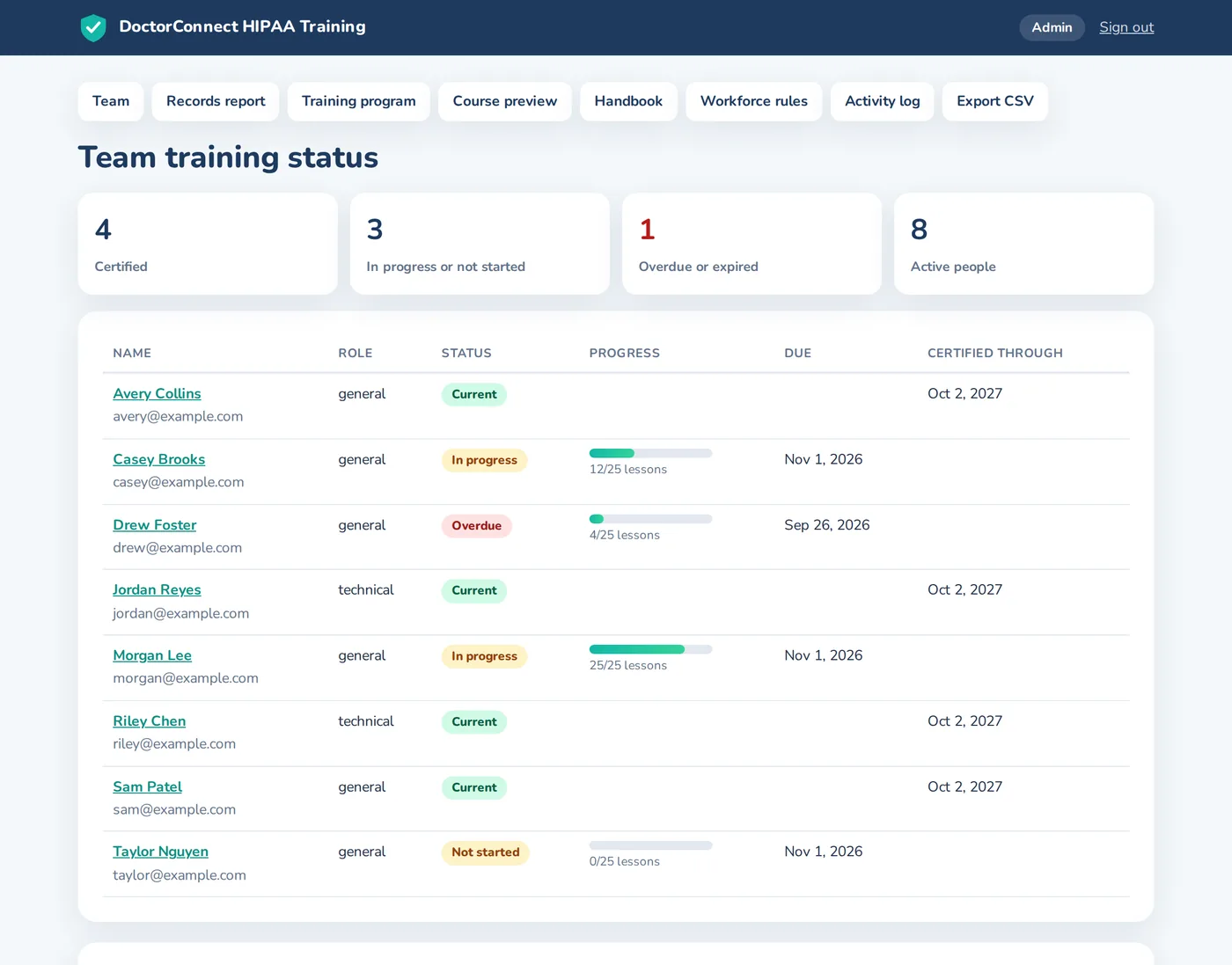Open Drew Foster profile link
Image resolution: width=1232 pixels, height=965 pixels.
tap(155, 524)
